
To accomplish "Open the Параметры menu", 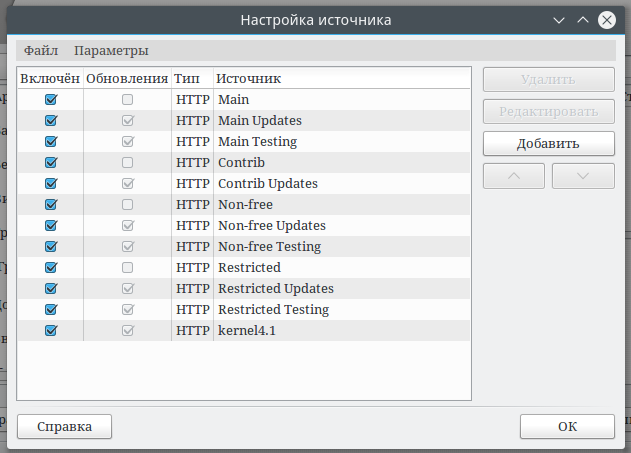I will coord(111,50).
